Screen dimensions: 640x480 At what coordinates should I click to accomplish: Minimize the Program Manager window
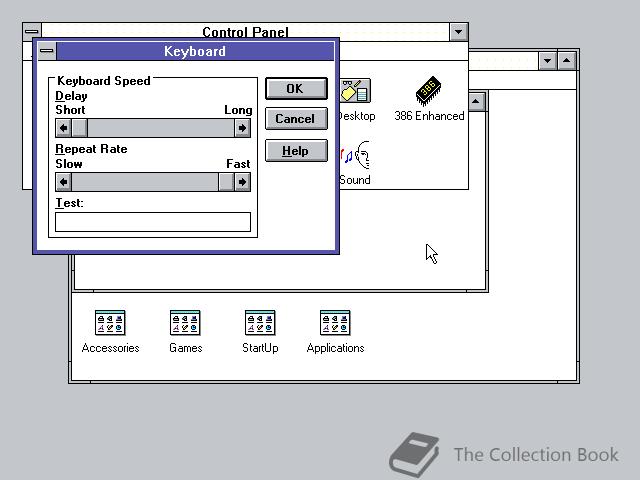coord(547,61)
